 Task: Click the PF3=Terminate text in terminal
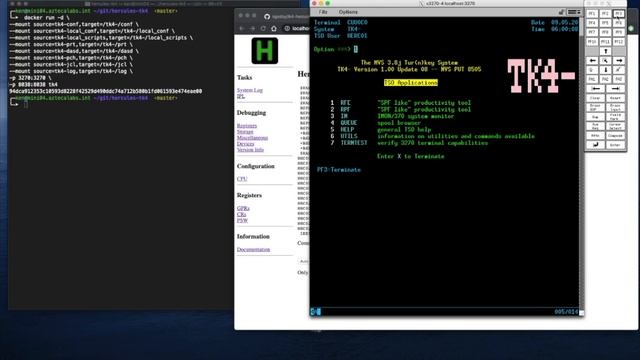[339, 170]
